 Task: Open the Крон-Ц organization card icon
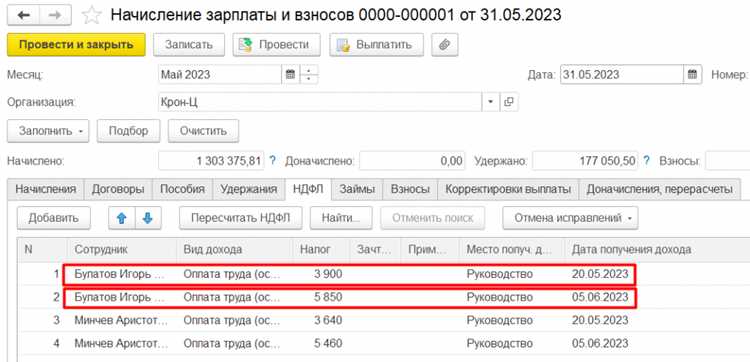pyautogui.click(x=509, y=102)
